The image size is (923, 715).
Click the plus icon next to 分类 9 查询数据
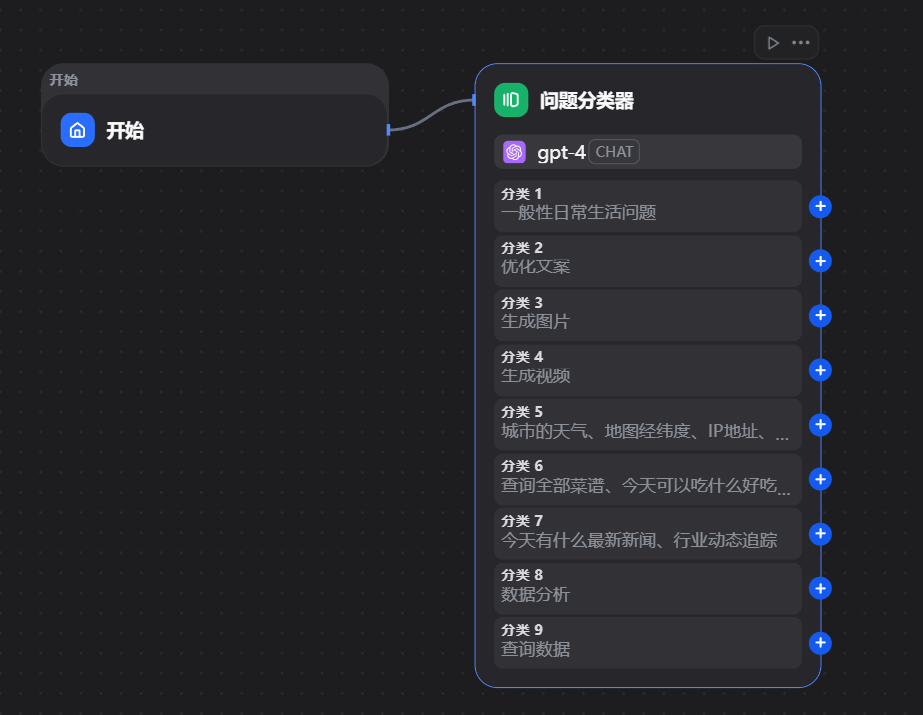click(820, 643)
